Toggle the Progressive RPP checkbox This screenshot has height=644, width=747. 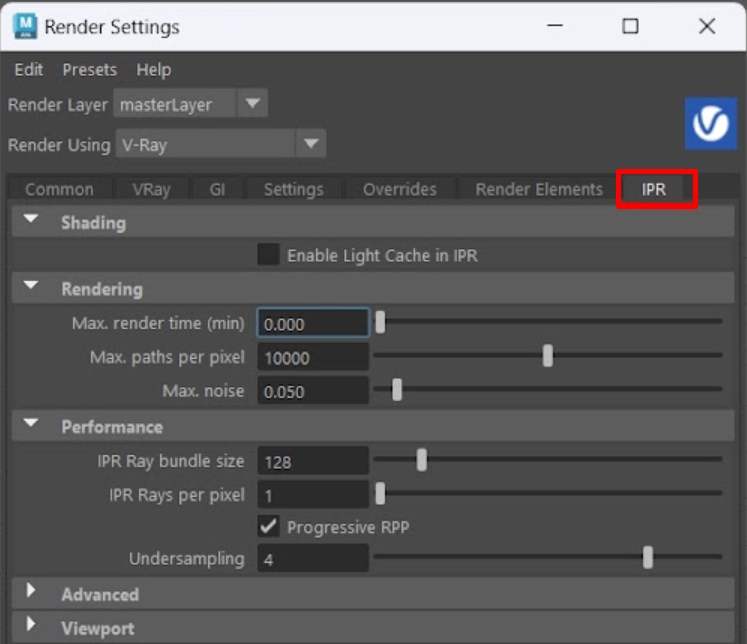tap(268, 526)
